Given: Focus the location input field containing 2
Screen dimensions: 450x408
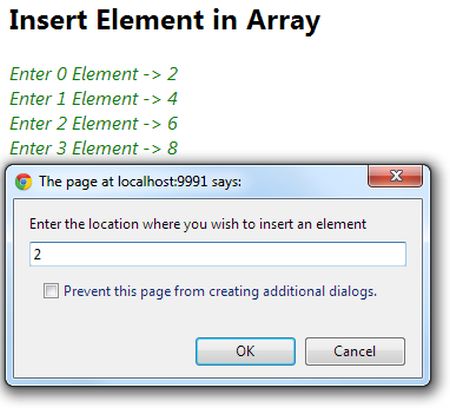Looking at the screenshot, I should (218, 254).
